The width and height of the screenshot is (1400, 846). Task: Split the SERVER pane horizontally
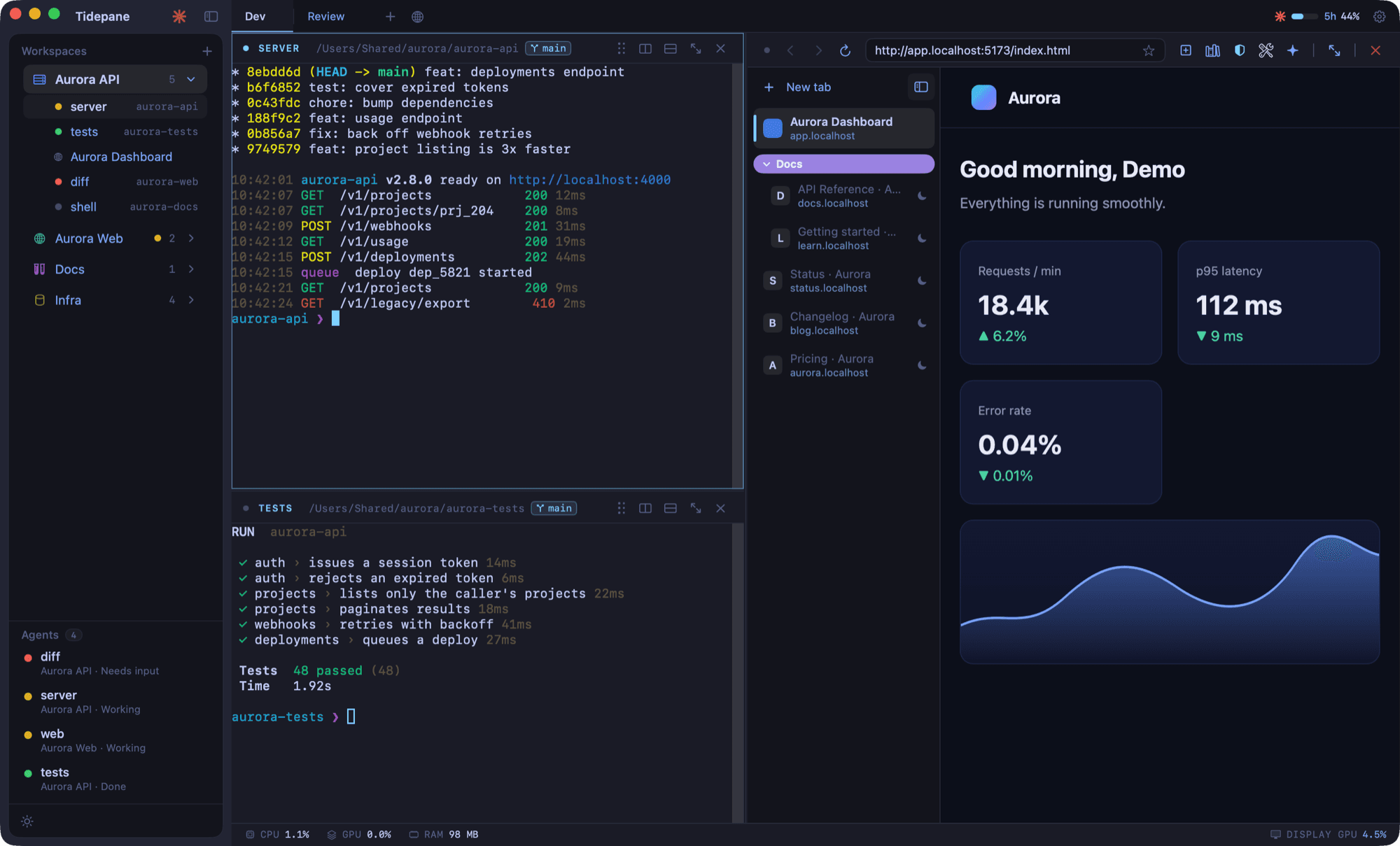(x=670, y=48)
